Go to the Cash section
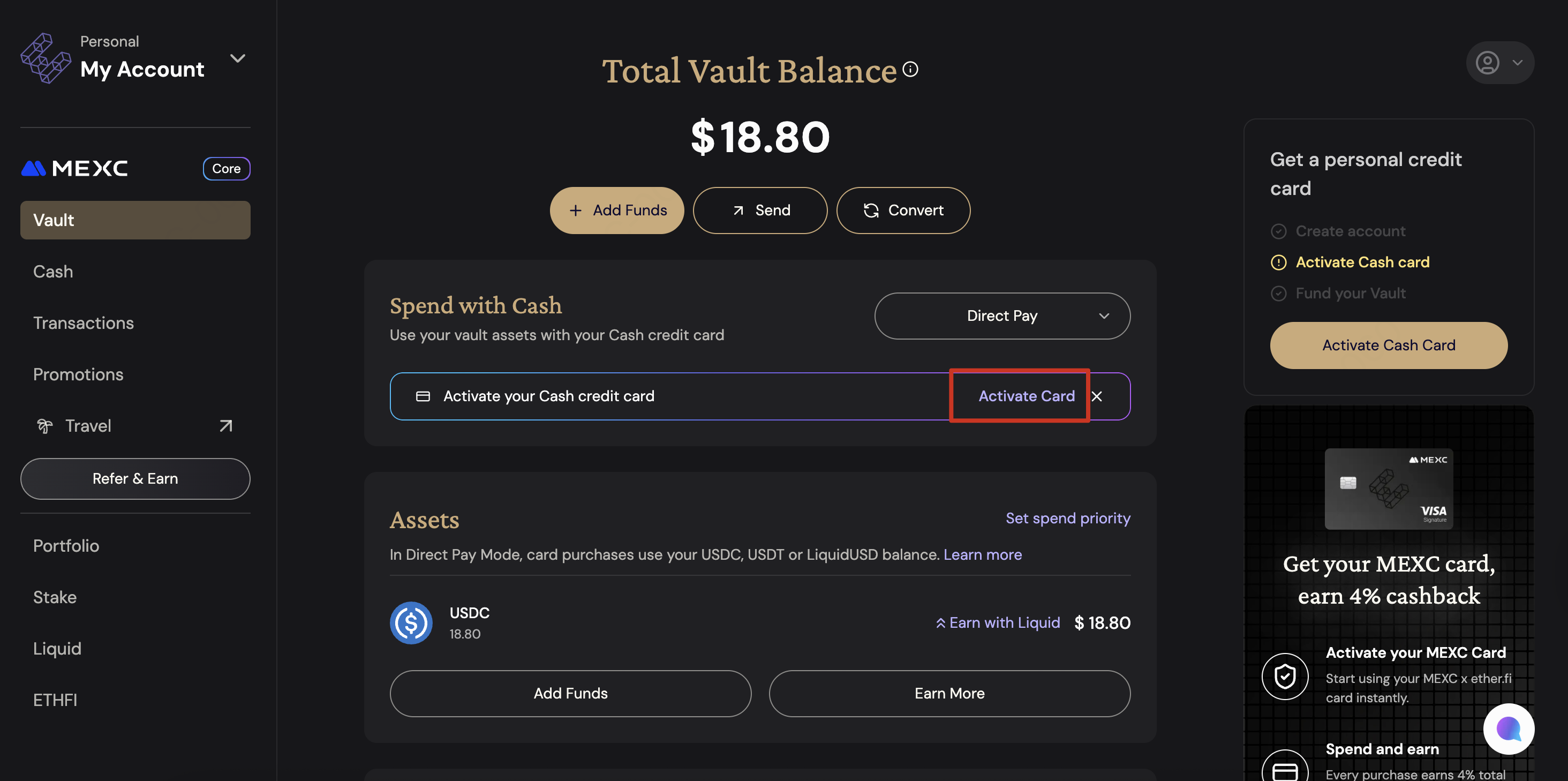1568x781 pixels. (x=53, y=272)
